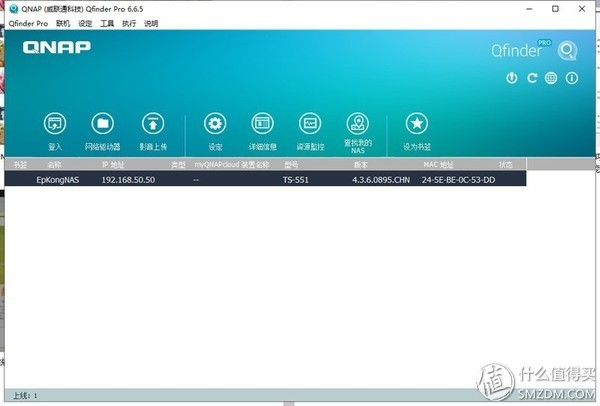Image resolution: width=600 pixels, height=406 pixels.
Task: Close the Qfinder Pro window
Action: pos(582,9)
